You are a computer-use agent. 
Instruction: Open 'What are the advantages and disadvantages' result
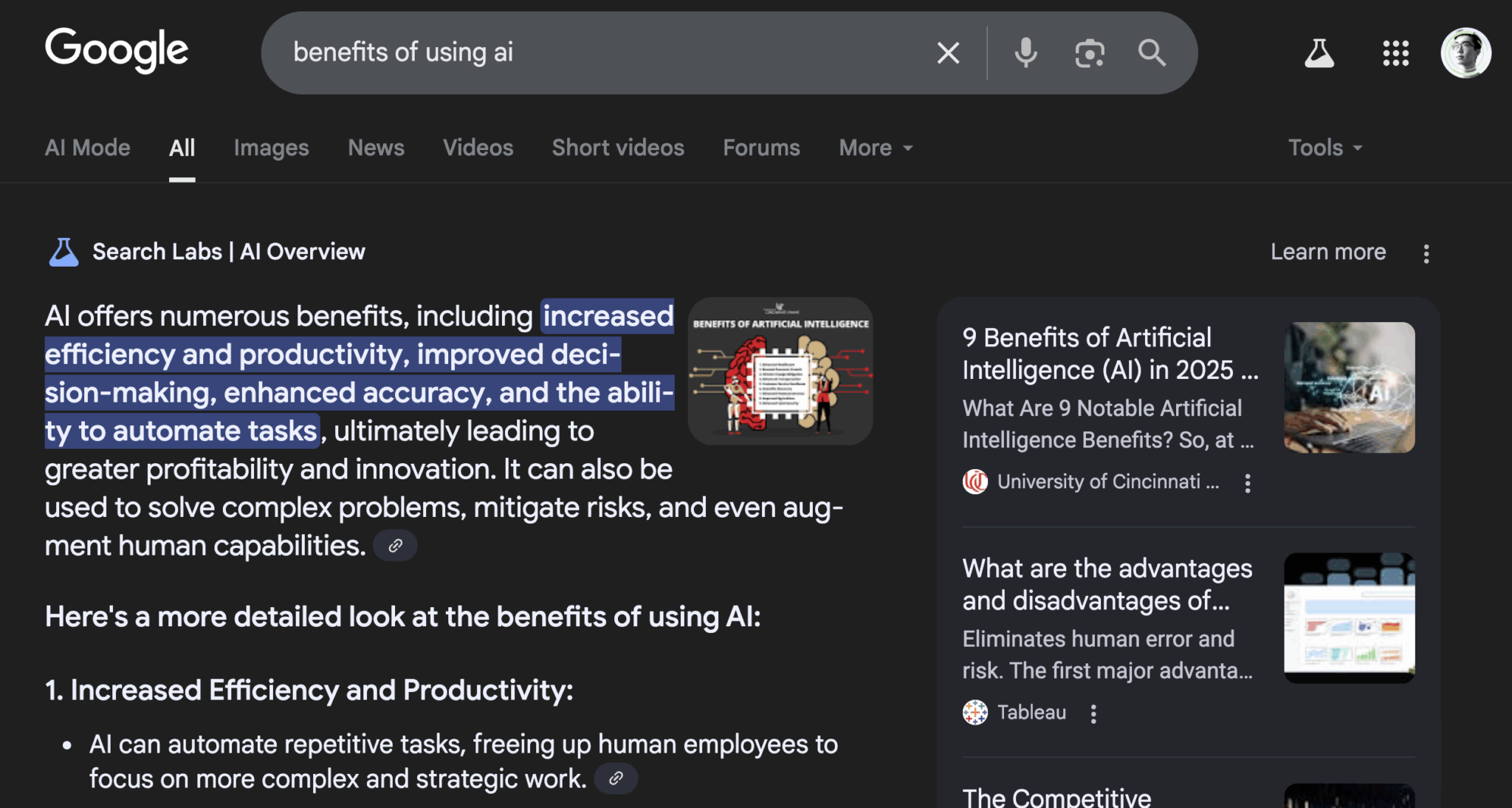1107,584
